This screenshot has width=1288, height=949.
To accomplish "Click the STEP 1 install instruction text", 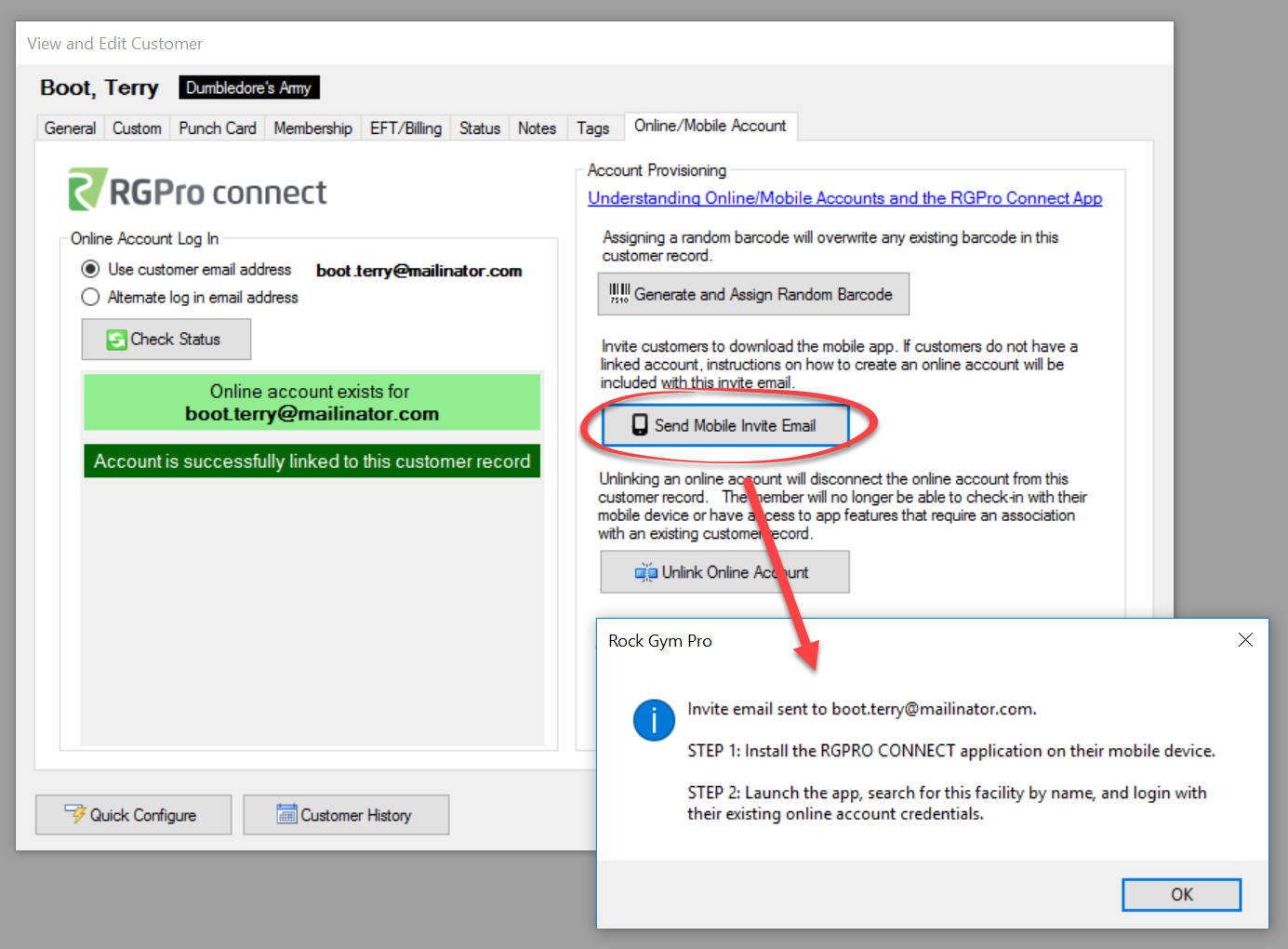I will [x=951, y=751].
